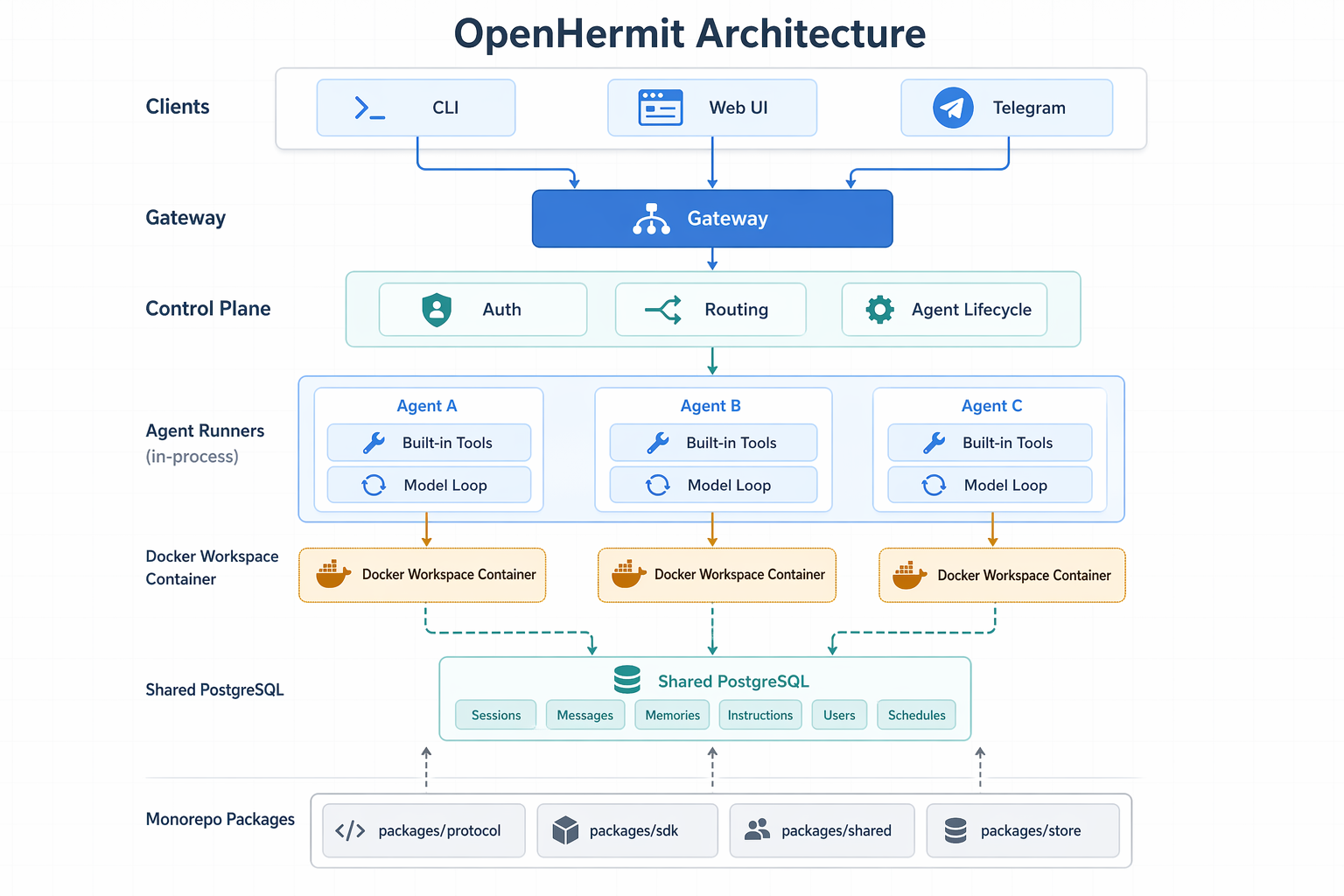Select the Telegram client box

click(1007, 108)
